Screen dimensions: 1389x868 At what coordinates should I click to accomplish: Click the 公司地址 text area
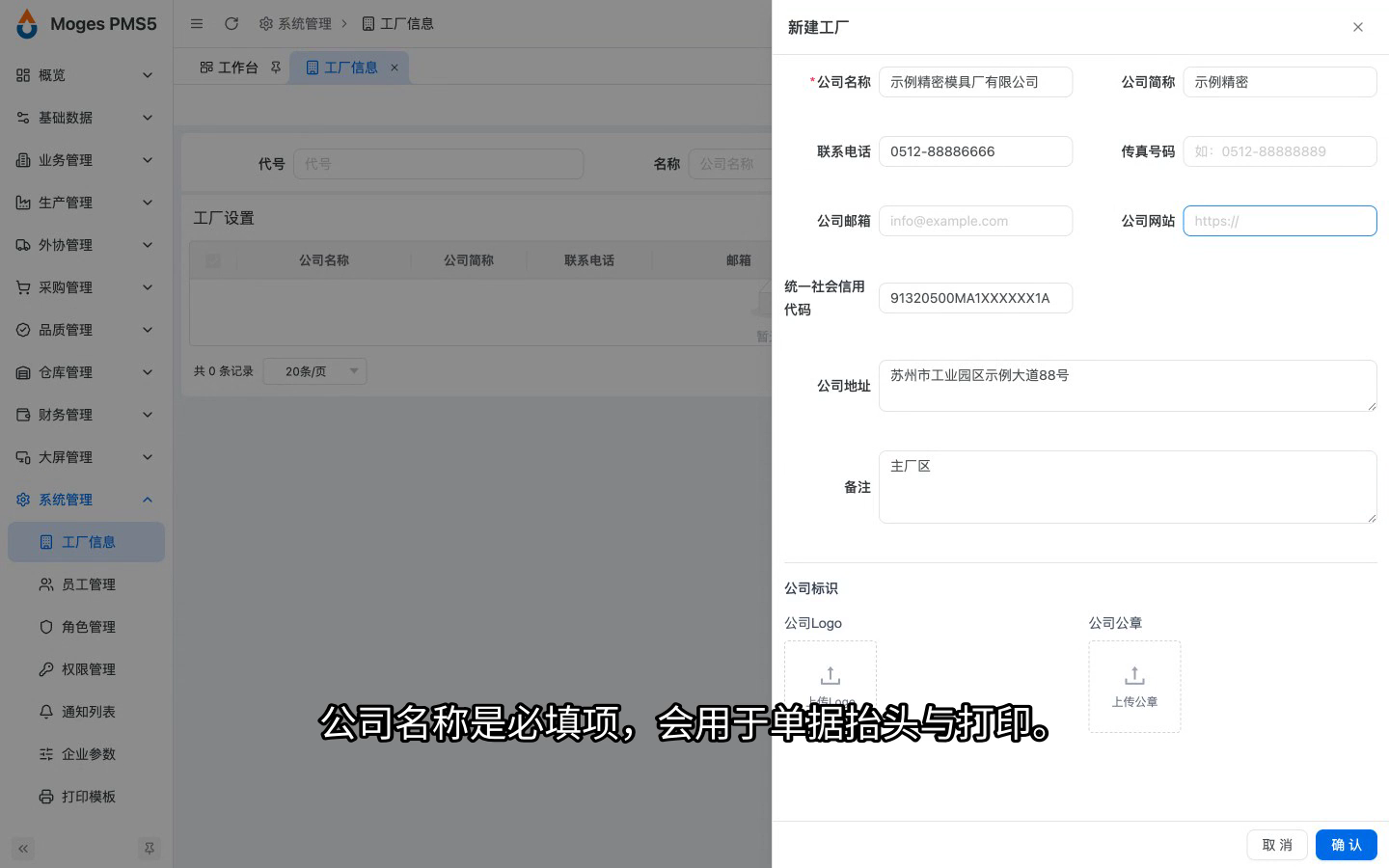tap(1128, 386)
